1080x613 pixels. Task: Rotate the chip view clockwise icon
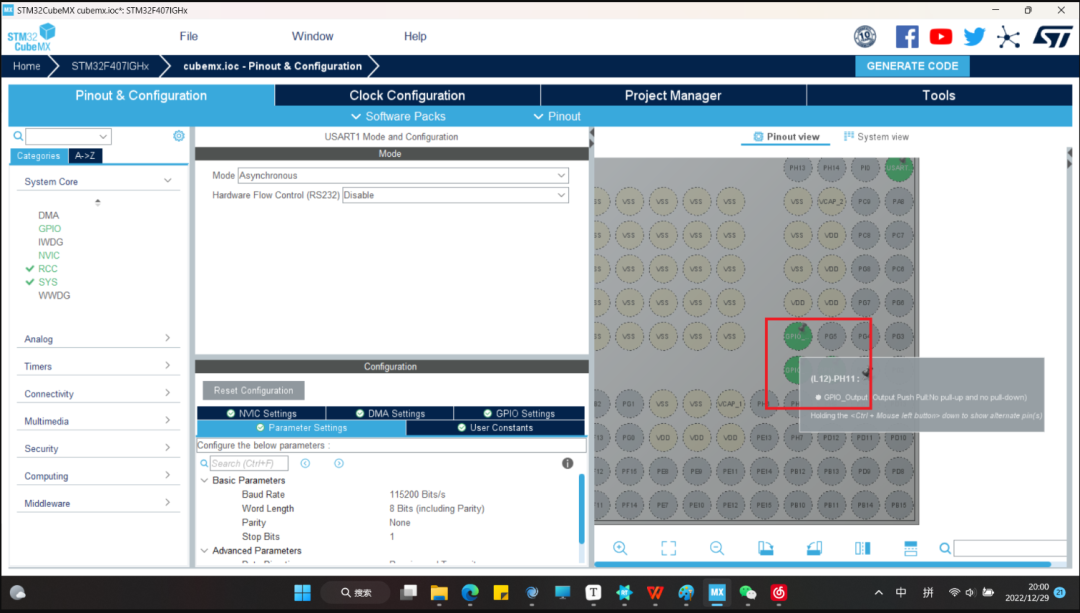tap(765, 548)
